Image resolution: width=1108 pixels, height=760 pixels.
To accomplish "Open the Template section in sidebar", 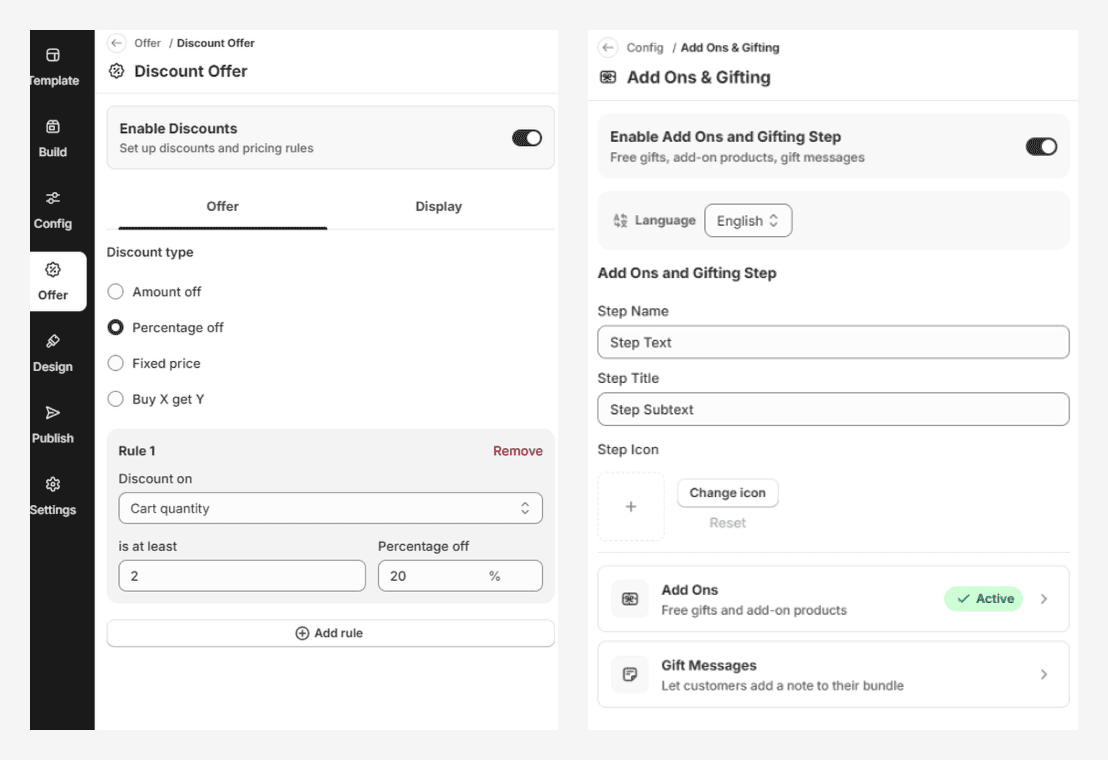I will click(x=54, y=67).
